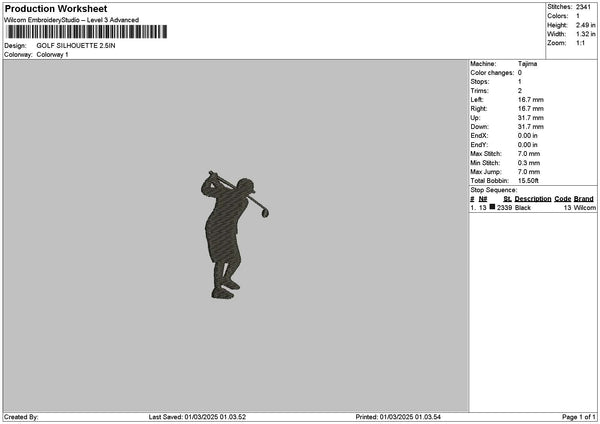600x424 pixels.
Task: Click the 'Stops:' label
Action: (x=480, y=82)
